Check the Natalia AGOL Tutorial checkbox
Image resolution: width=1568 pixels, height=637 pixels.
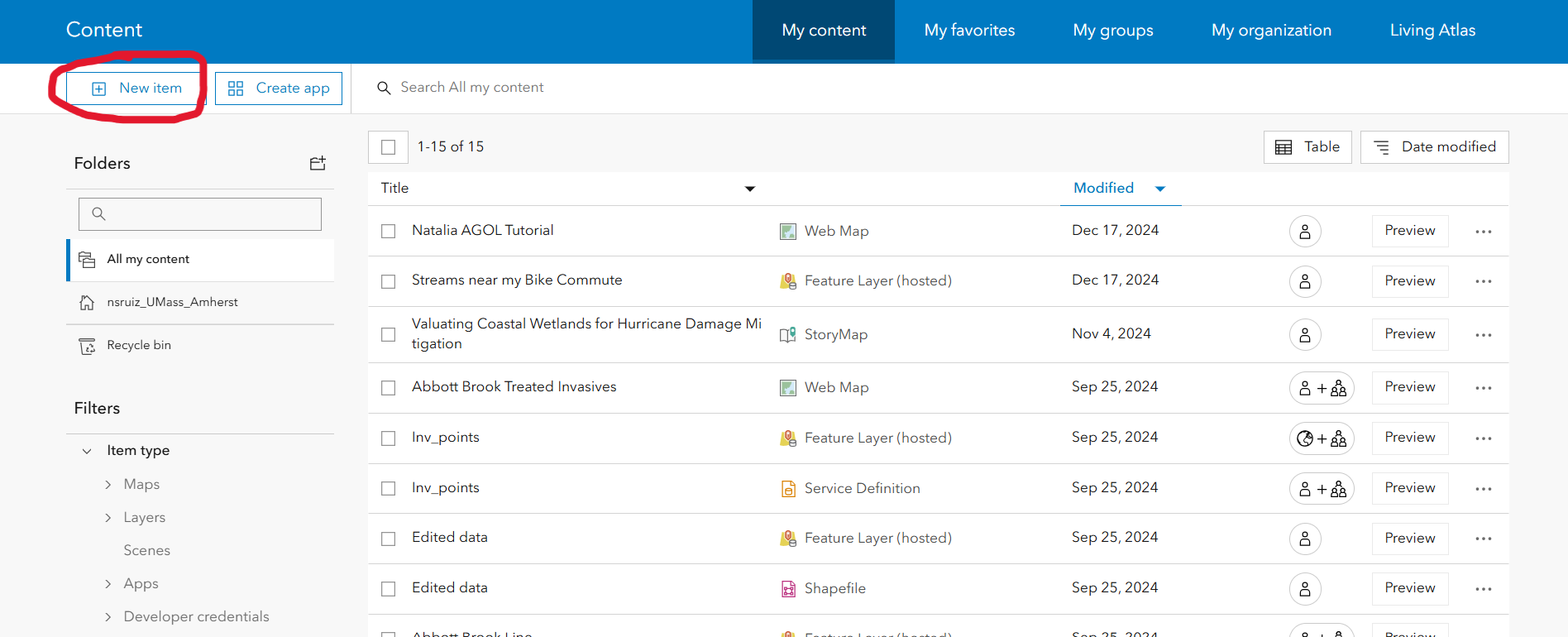(388, 232)
